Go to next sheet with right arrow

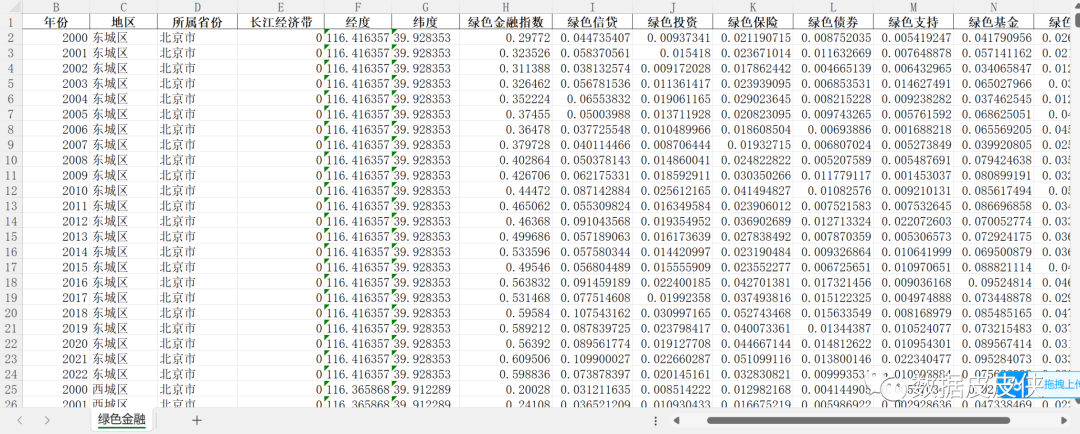pyautogui.click(x=47, y=420)
